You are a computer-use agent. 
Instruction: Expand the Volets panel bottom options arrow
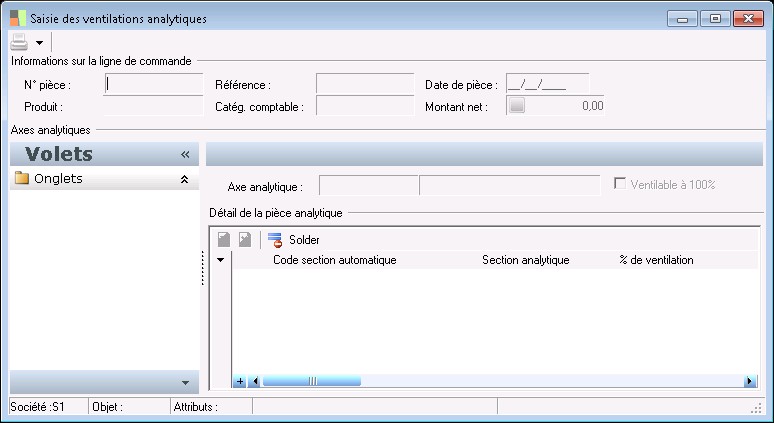tap(184, 383)
